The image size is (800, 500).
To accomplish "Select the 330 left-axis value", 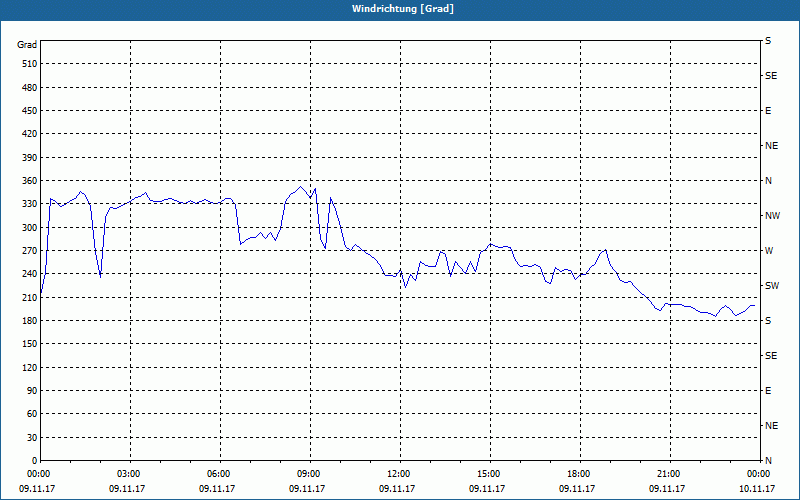I will tap(30, 204).
